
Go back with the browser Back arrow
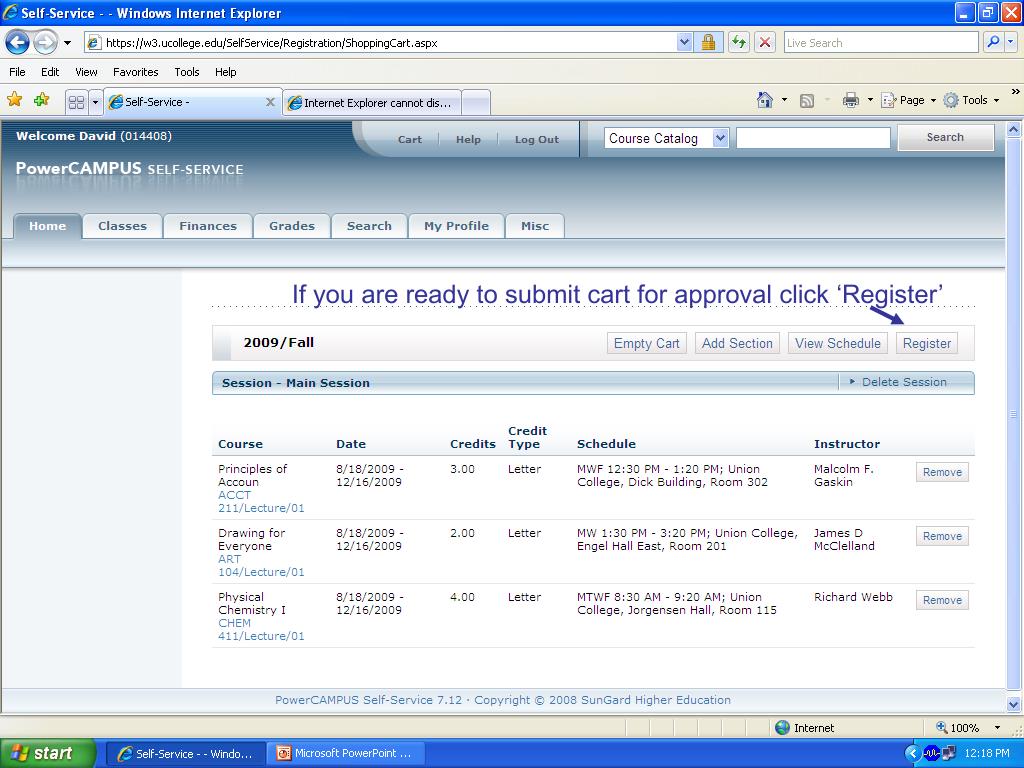coord(18,43)
